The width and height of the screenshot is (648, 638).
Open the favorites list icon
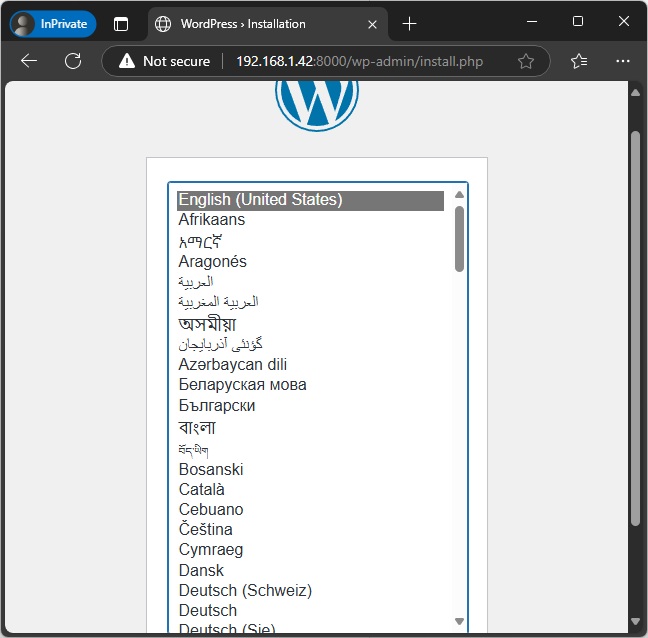579,61
